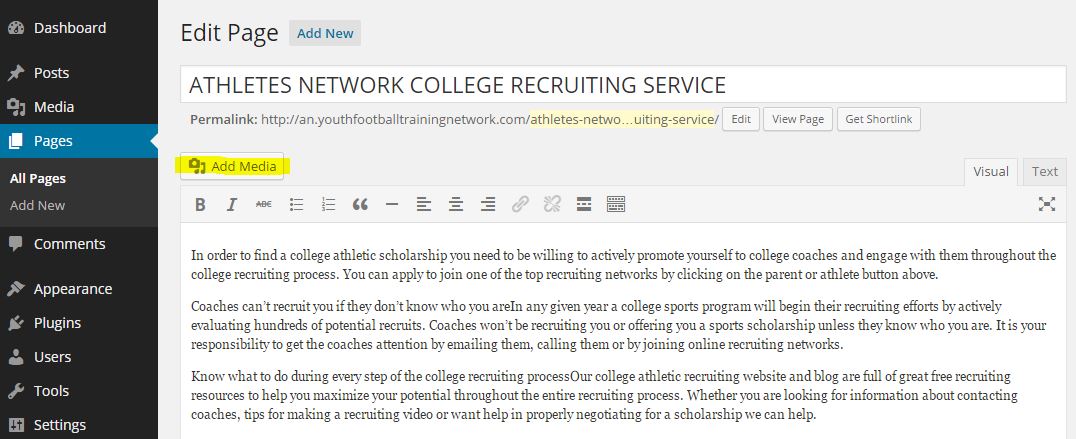This screenshot has height=439, width=1076.
Task: Apply italic formatting to text
Action: [x=232, y=204]
